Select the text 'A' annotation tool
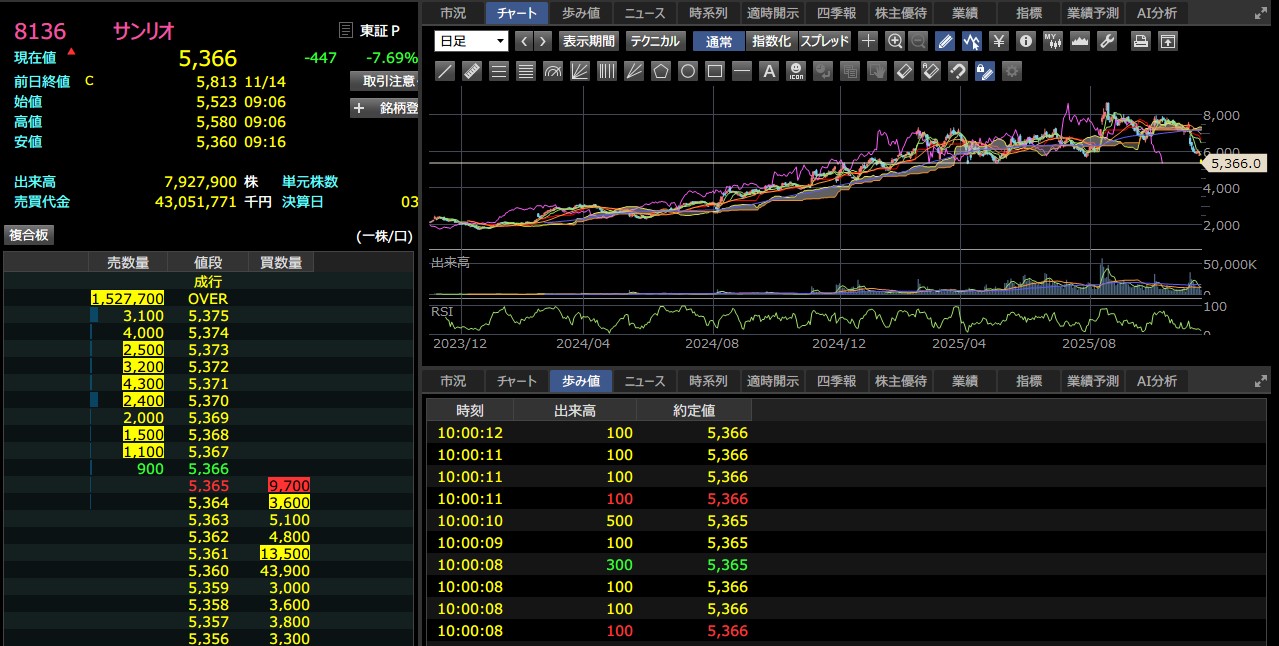Image resolution: width=1279 pixels, height=646 pixels. 769,71
